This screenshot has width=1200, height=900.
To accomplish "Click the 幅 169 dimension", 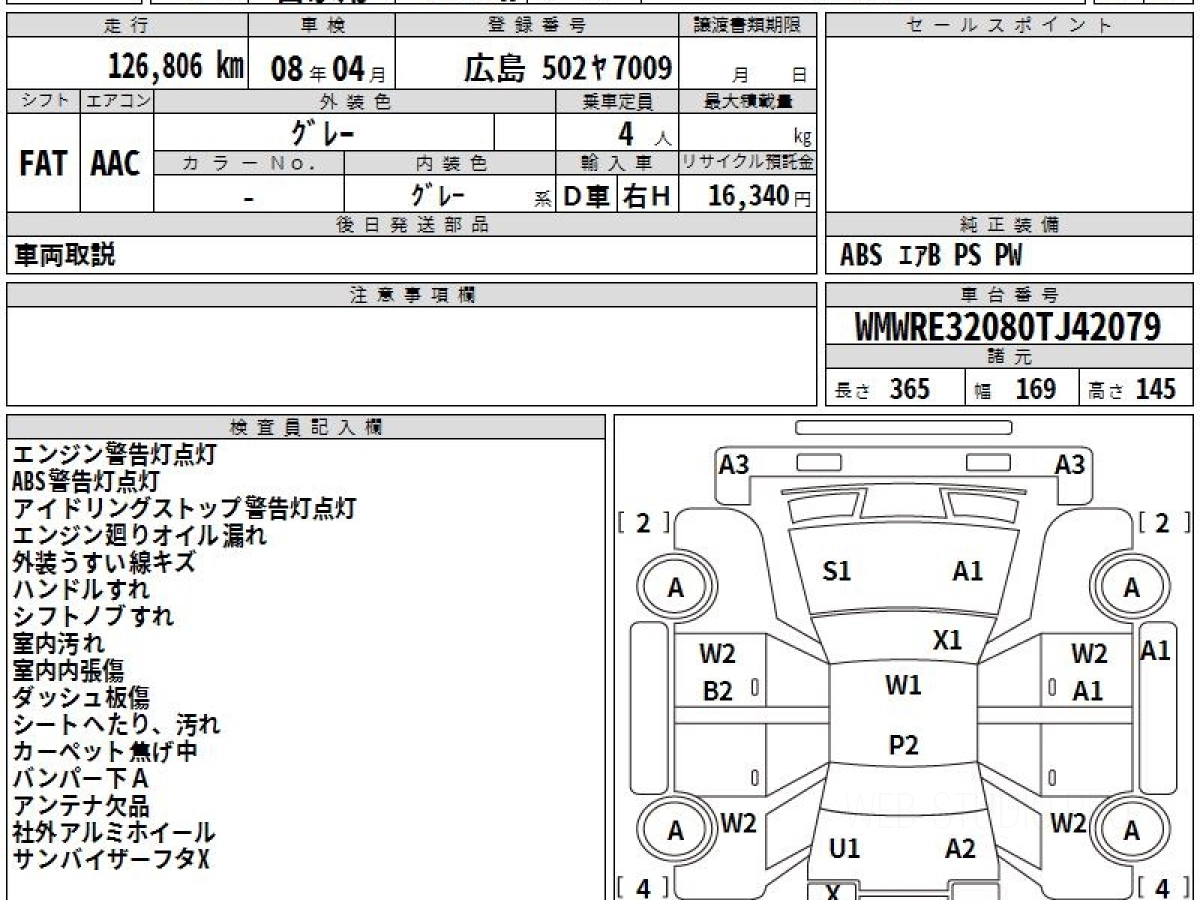I will pos(1016,389).
